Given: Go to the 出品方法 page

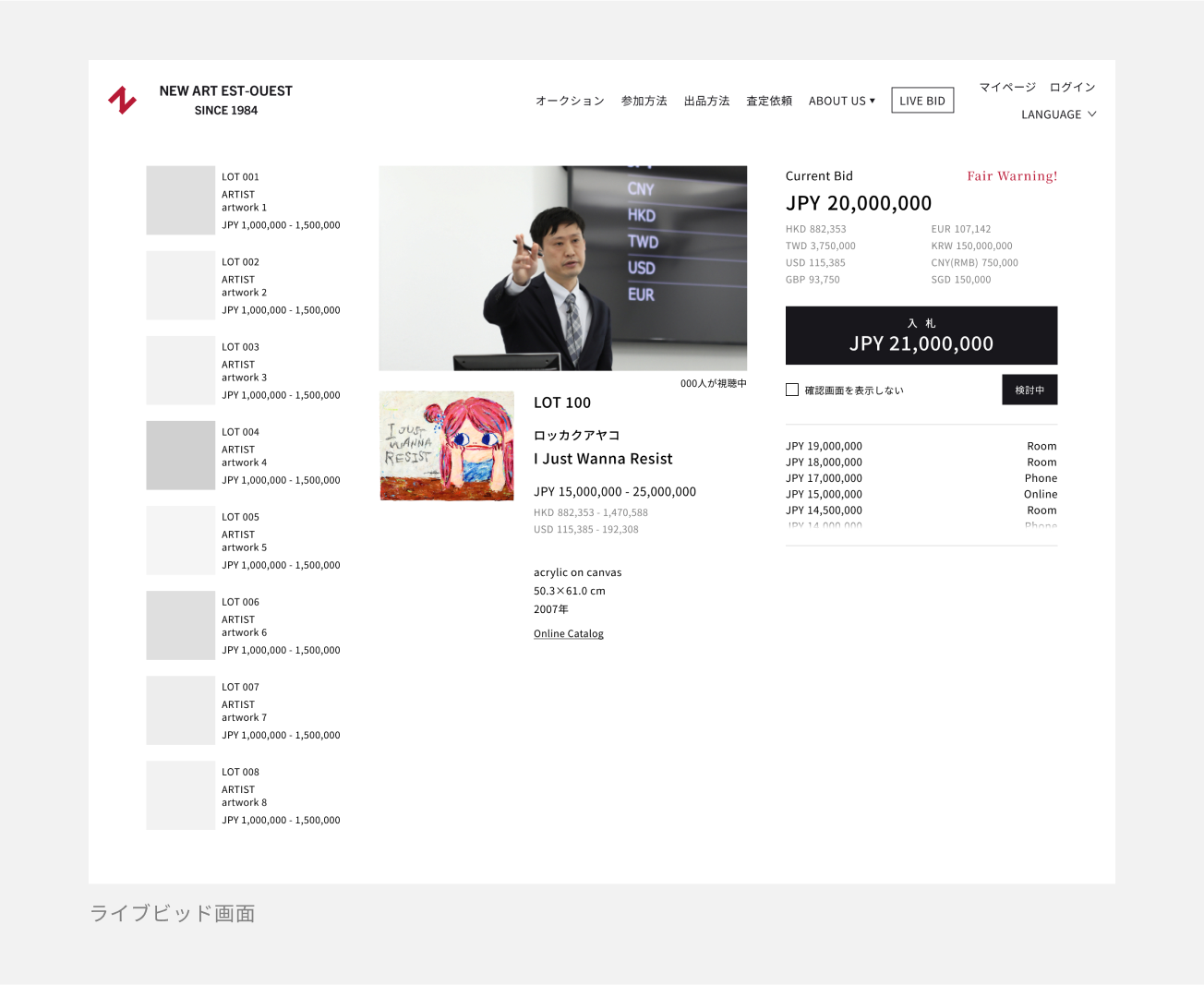Looking at the screenshot, I should 706,101.
